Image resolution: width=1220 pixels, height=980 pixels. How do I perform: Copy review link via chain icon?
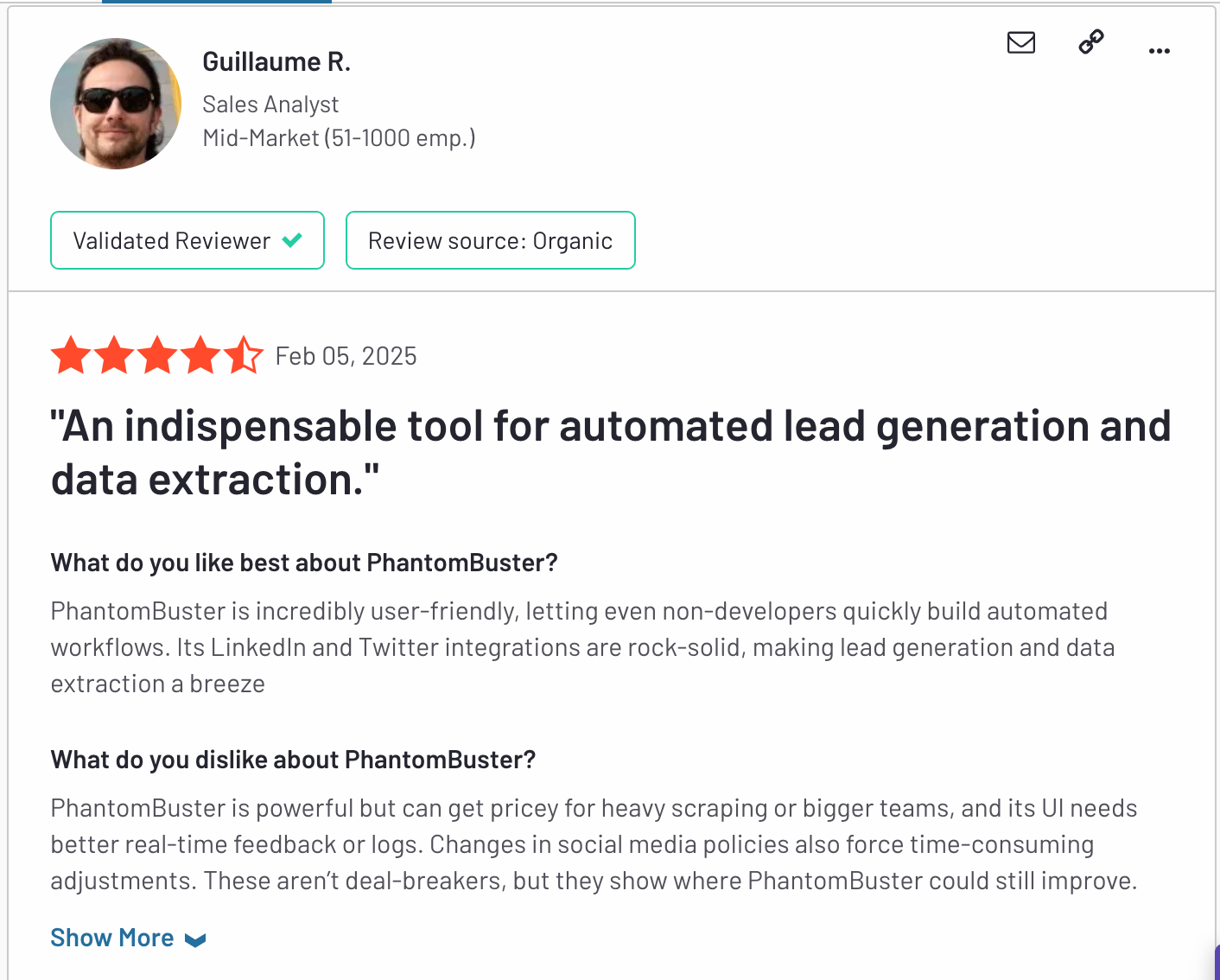click(1091, 41)
